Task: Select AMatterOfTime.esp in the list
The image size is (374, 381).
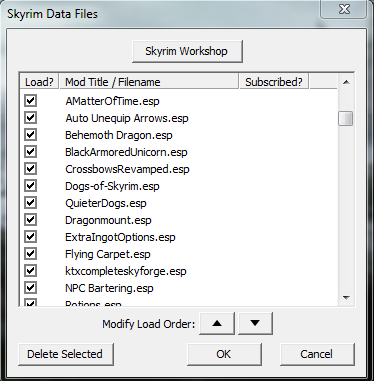Action: (112, 101)
